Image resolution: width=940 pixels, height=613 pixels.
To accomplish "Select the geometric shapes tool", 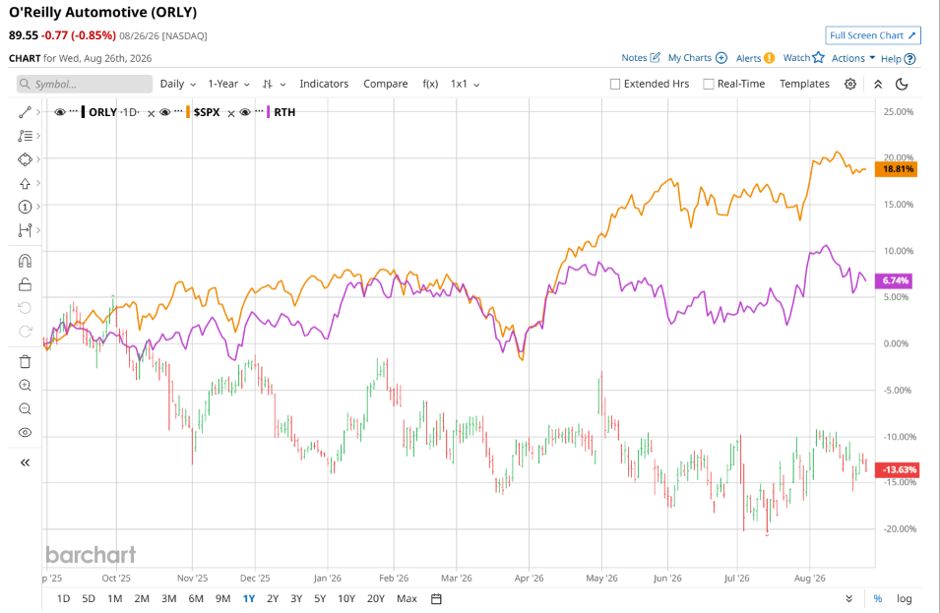I will click(25, 159).
